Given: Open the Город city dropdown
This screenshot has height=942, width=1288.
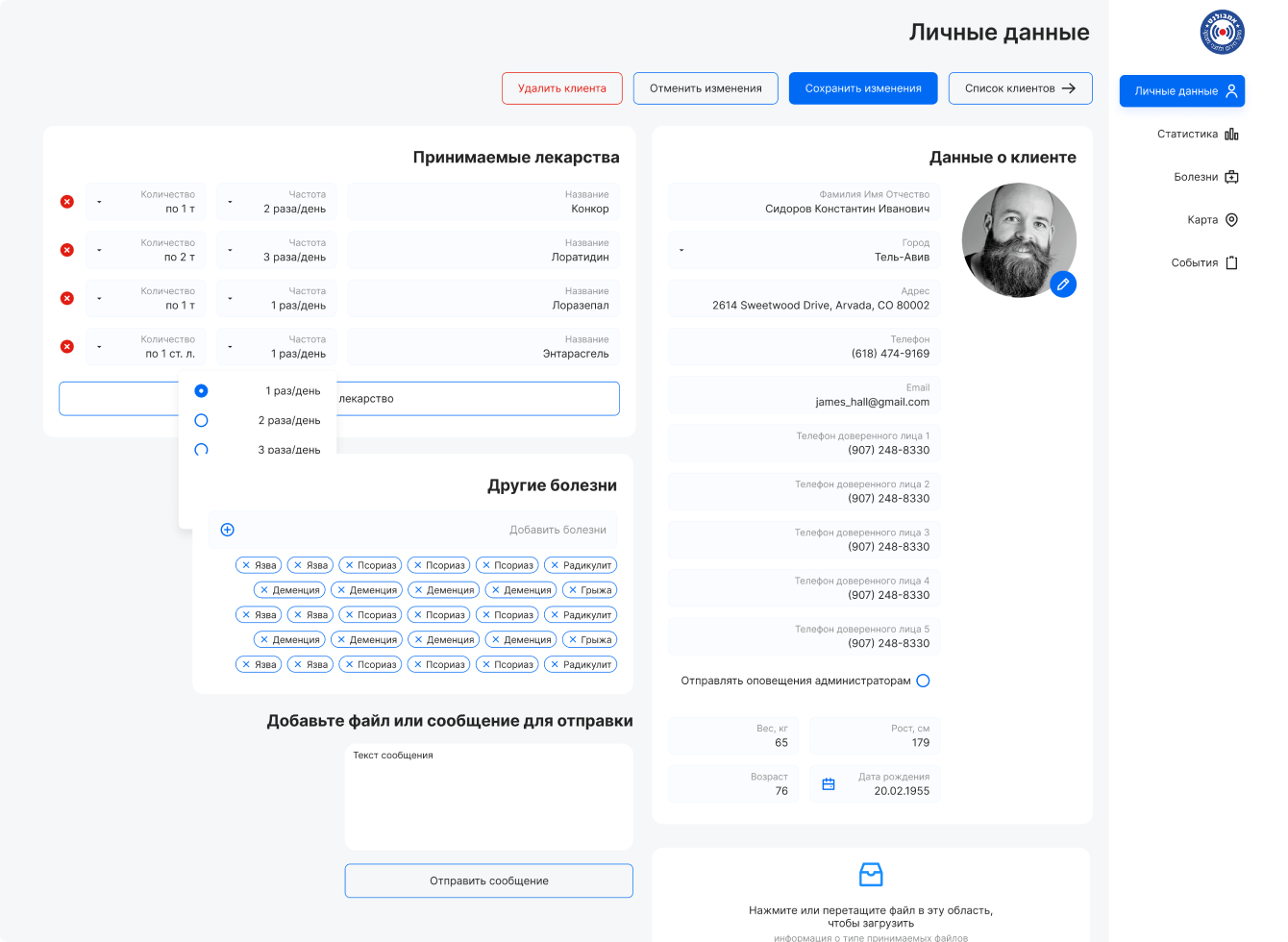Looking at the screenshot, I should (804, 250).
